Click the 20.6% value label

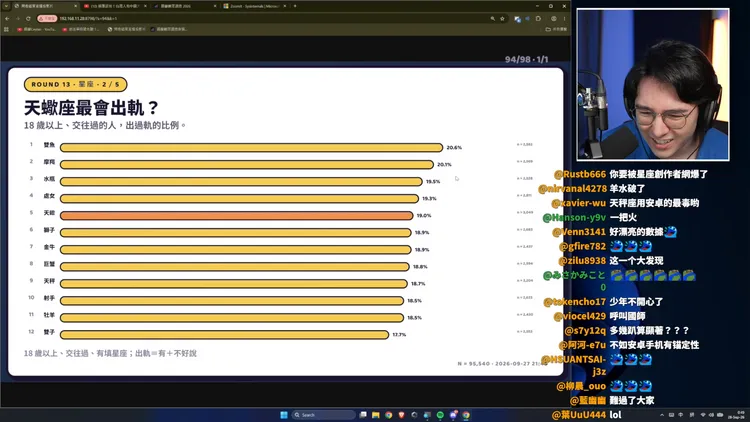454,148
